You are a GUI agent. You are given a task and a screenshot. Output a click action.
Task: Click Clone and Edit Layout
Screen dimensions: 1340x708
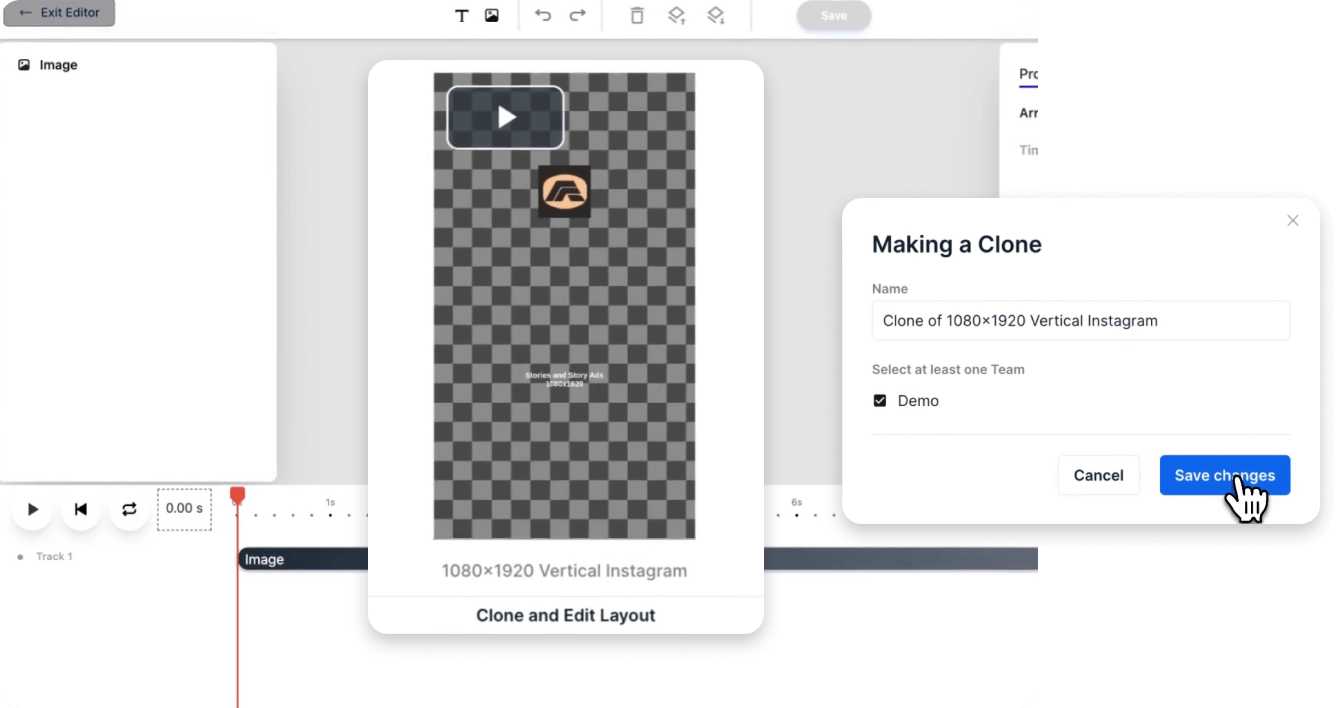click(565, 615)
